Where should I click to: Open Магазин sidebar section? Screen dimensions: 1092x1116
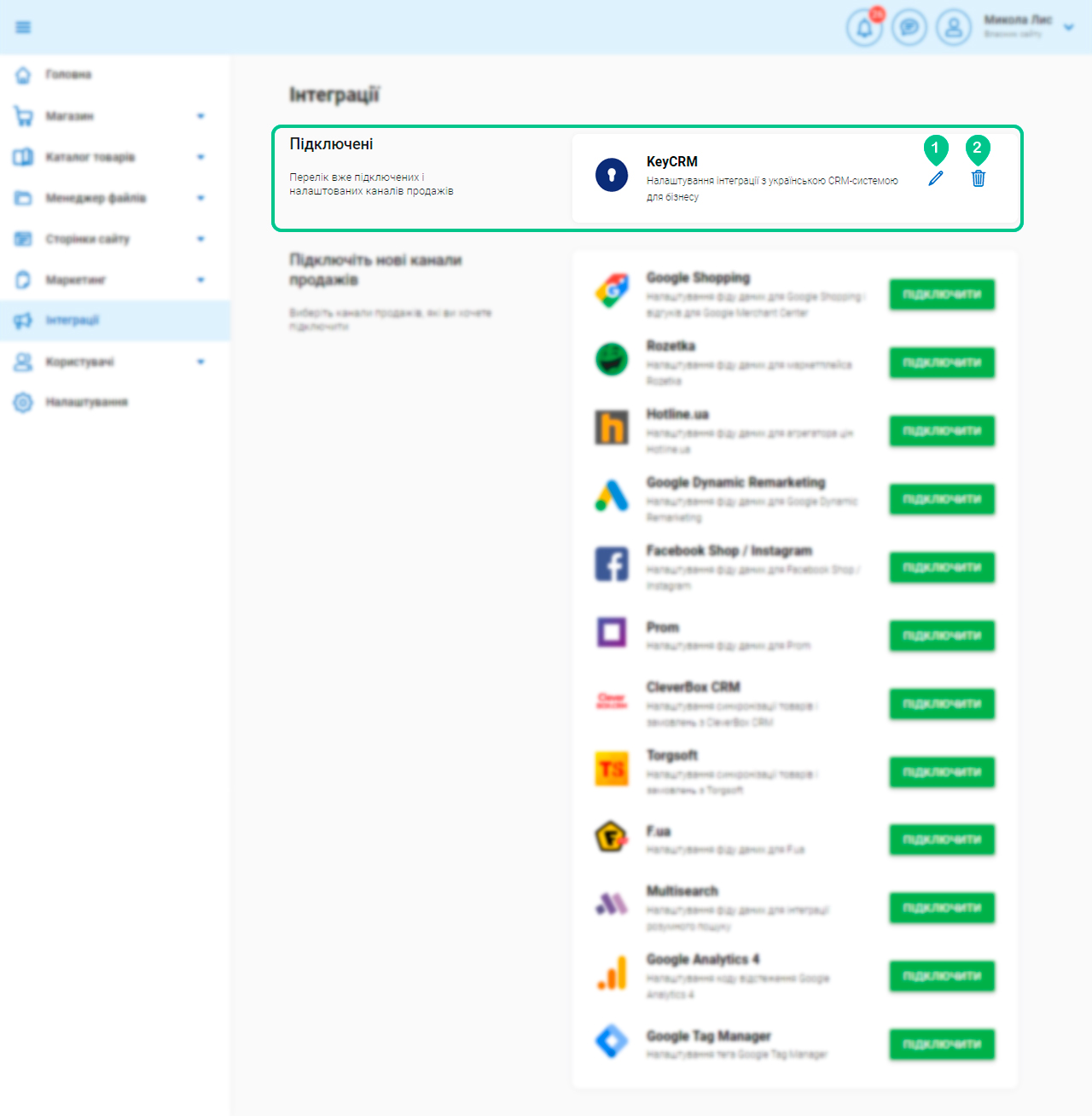[70, 116]
